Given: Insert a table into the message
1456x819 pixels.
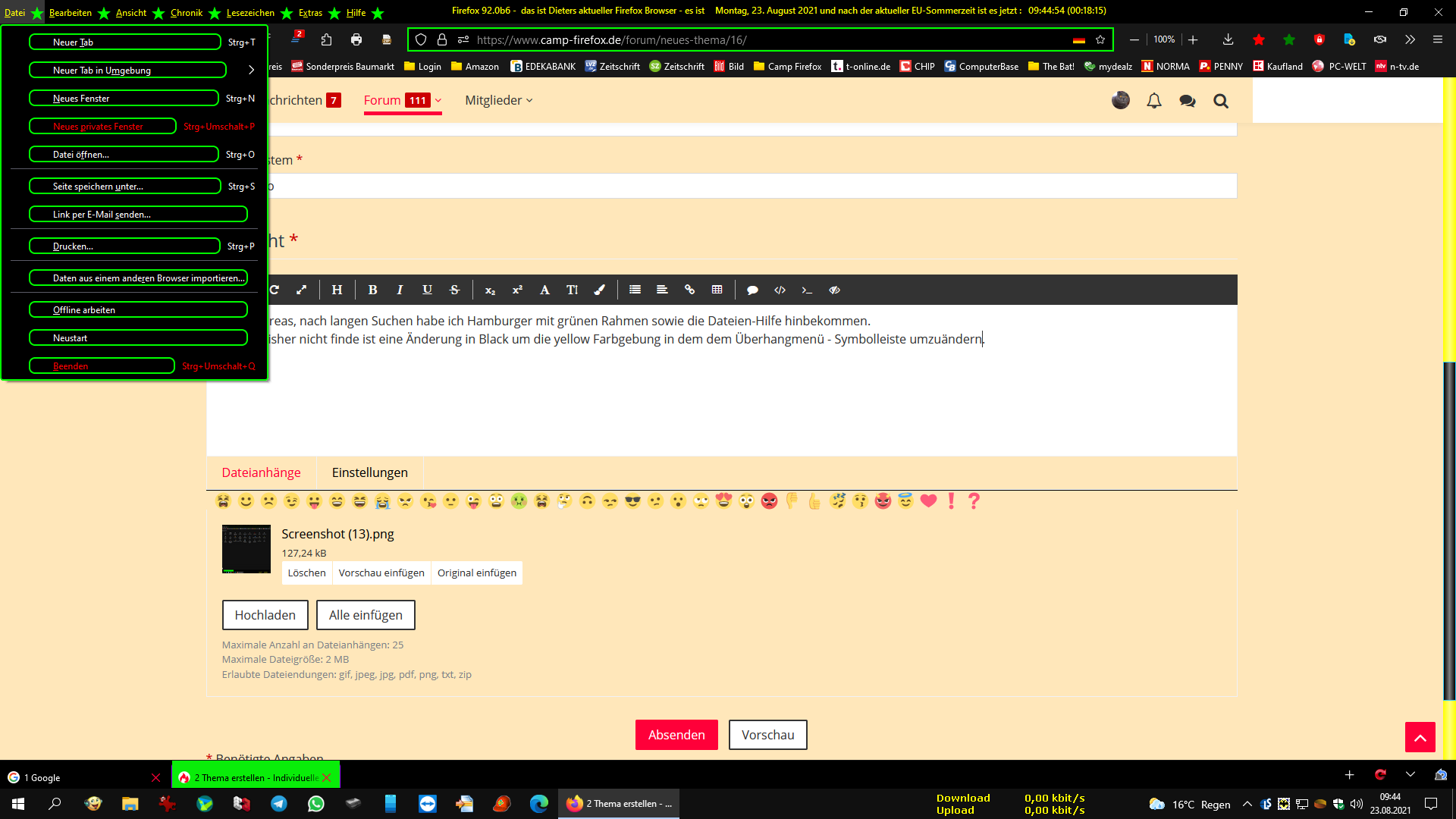Looking at the screenshot, I should click(717, 290).
